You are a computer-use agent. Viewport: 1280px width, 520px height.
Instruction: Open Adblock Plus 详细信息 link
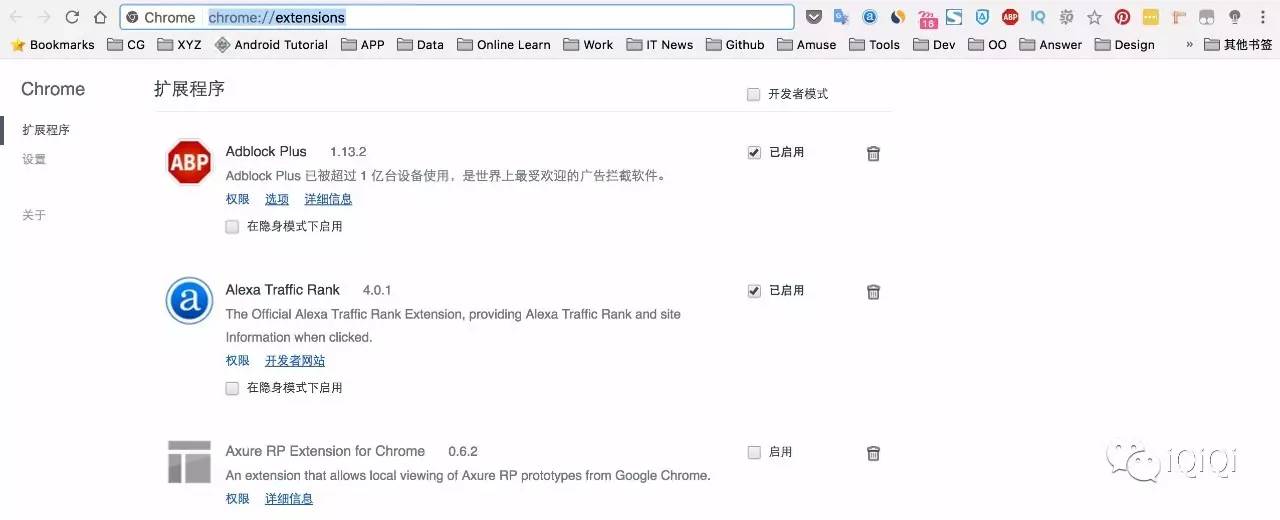tap(328, 199)
